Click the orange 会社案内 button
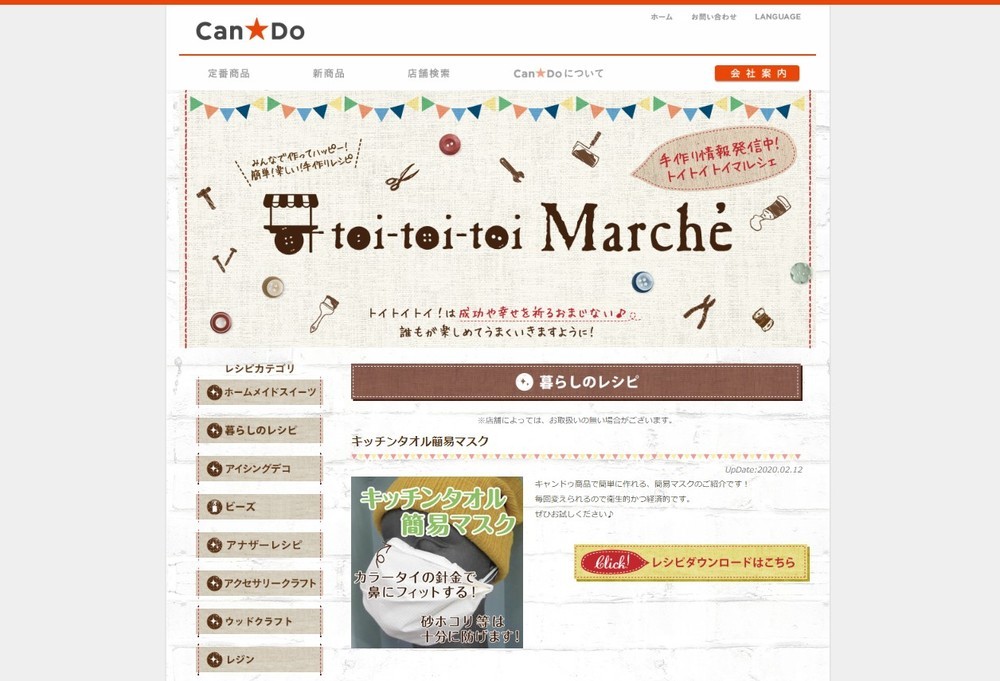1000x681 pixels. click(757, 73)
